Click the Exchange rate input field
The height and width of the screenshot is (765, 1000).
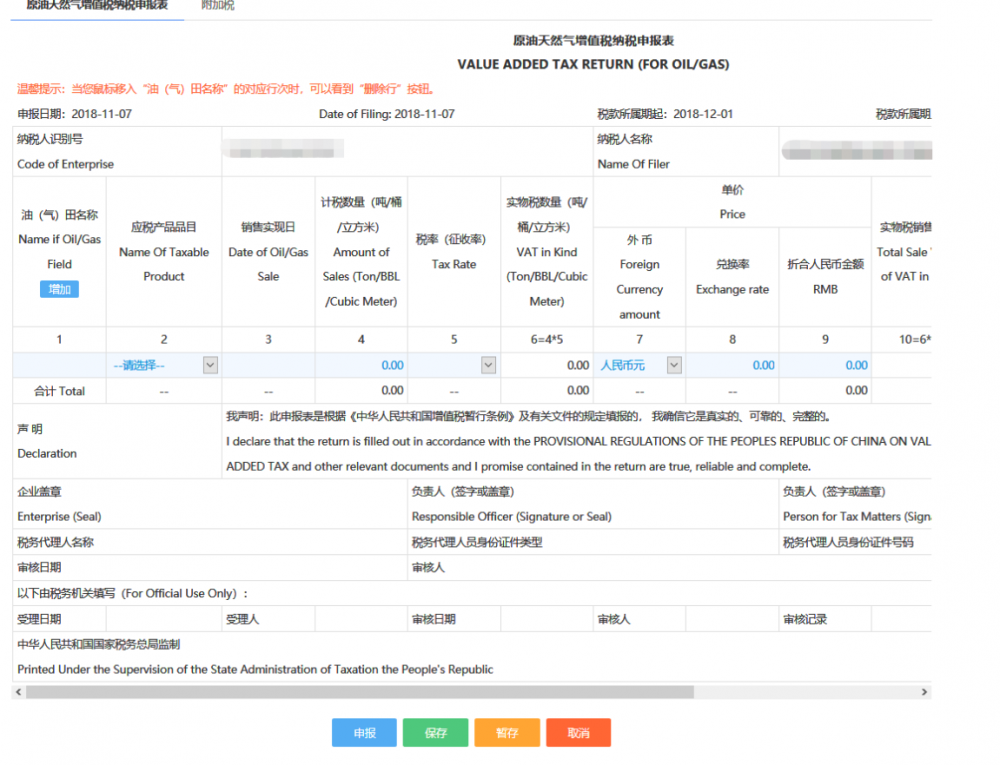[732, 366]
